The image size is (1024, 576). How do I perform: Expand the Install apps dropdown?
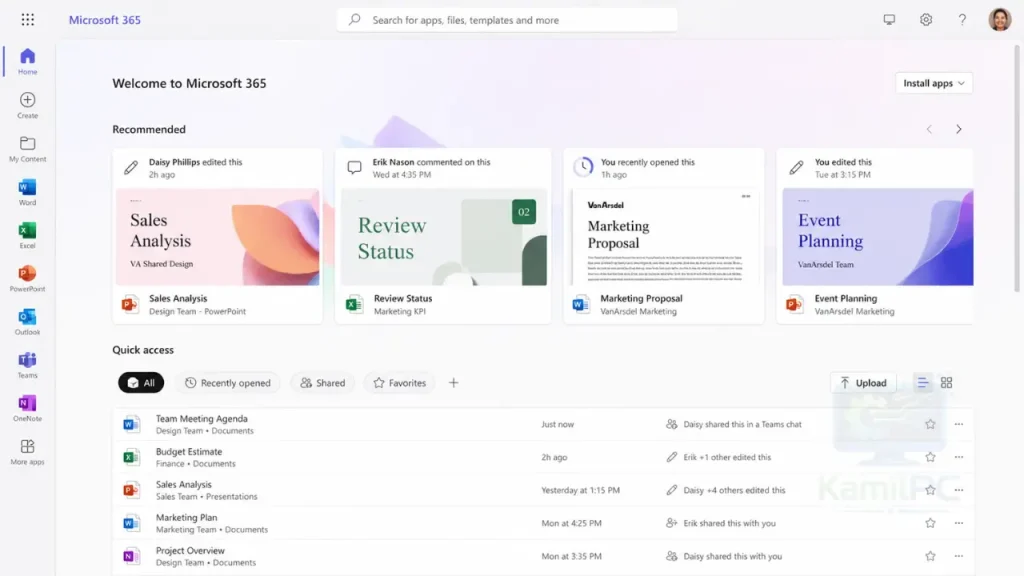(x=933, y=83)
